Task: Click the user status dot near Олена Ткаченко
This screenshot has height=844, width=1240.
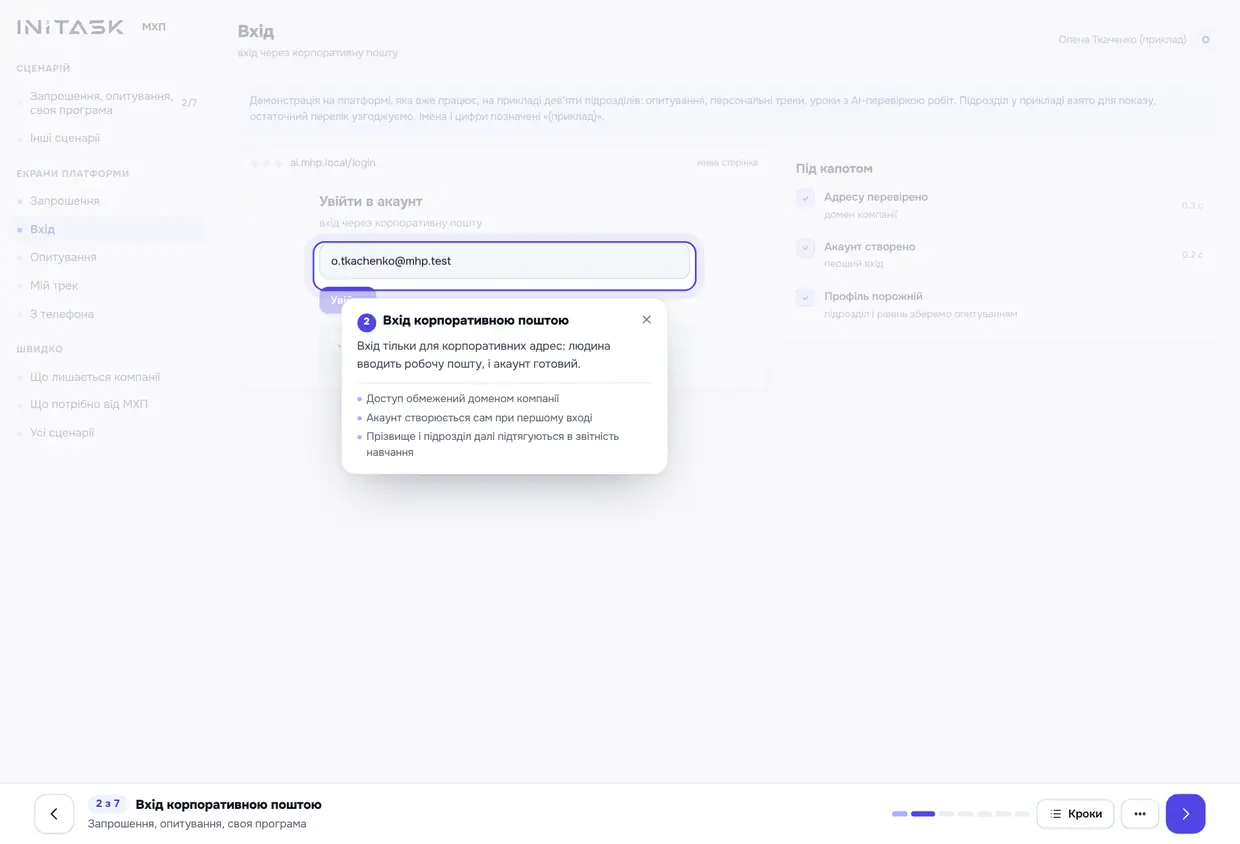Action: click(1205, 40)
